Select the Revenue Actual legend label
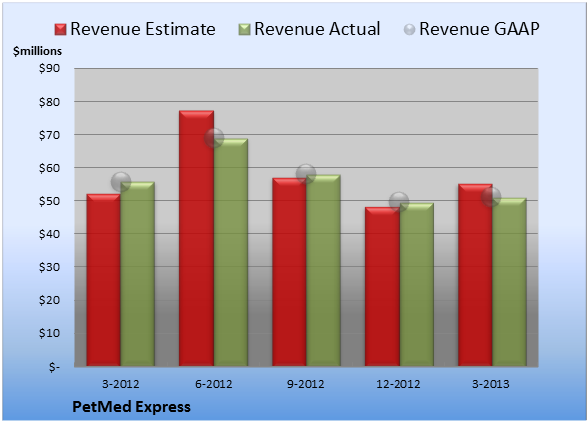Screen dimensions: 588x422 (x=317, y=29)
